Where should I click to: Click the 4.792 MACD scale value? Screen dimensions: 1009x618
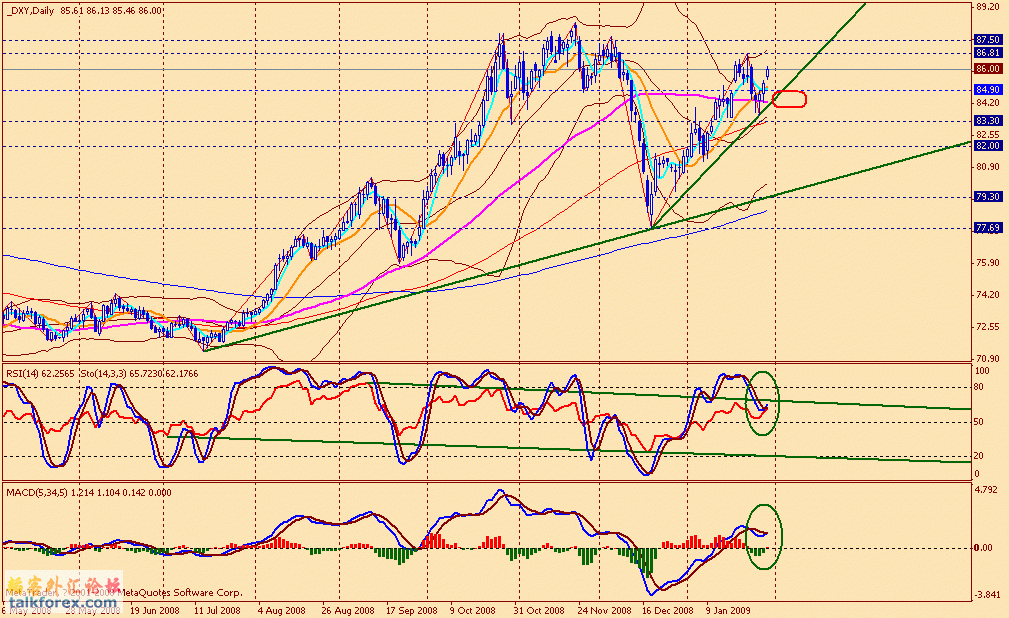986,490
